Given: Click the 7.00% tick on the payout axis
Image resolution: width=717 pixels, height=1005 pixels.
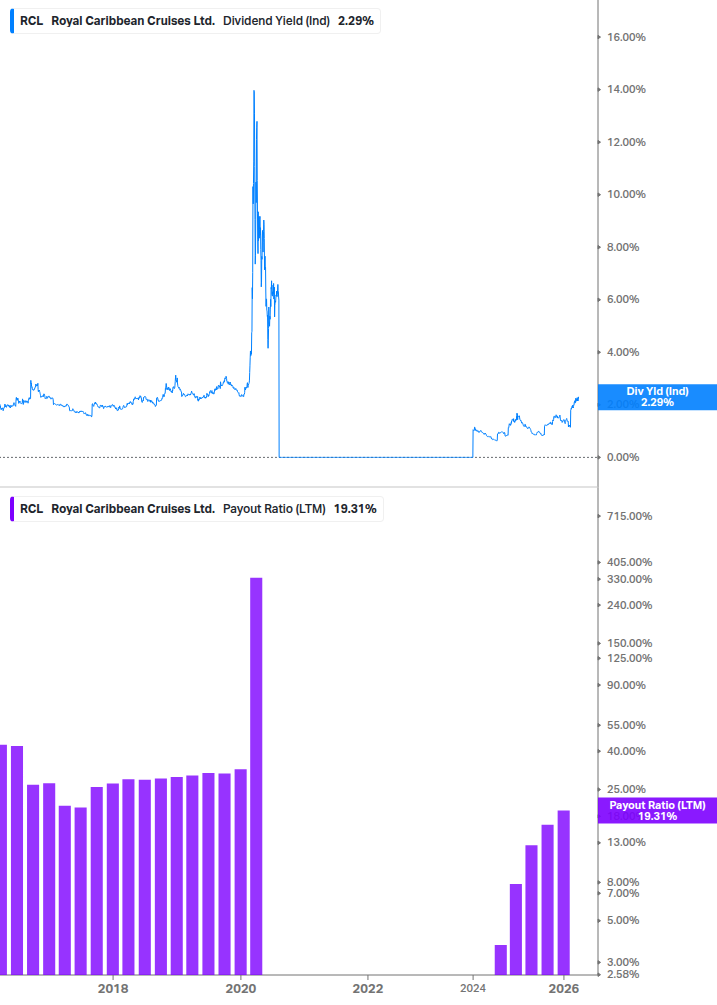Looking at the screenshot, I should coord(623,893).
